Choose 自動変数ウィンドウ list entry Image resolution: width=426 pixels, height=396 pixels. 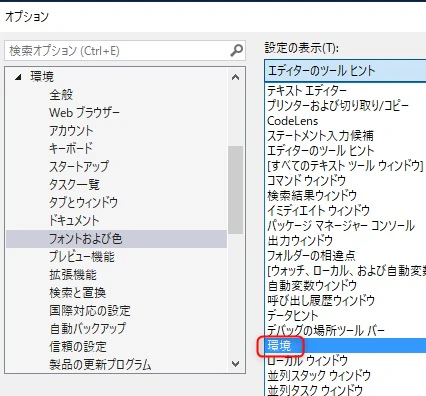point(346,285)
